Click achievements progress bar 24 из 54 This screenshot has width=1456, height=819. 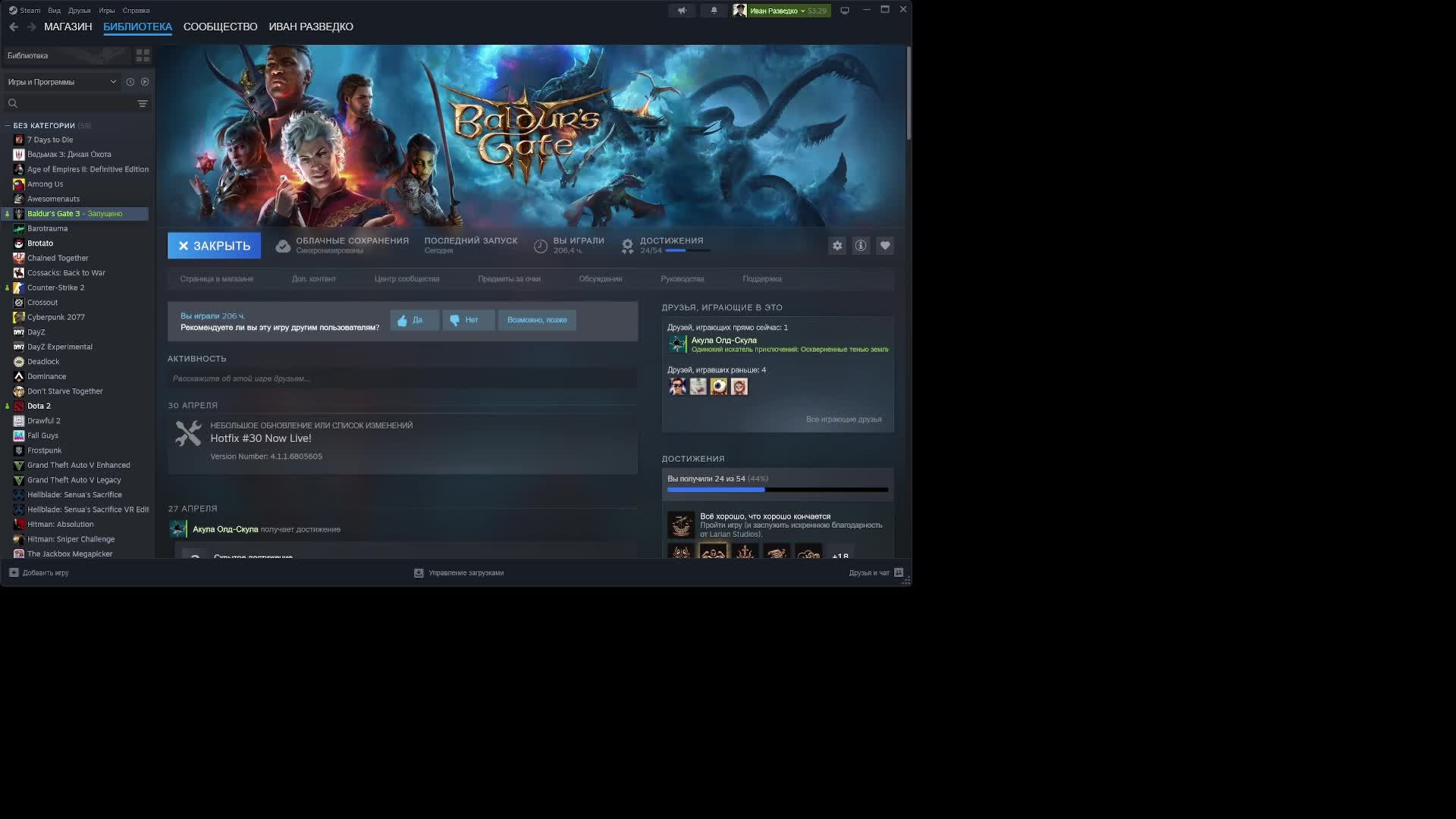point(777,490)
